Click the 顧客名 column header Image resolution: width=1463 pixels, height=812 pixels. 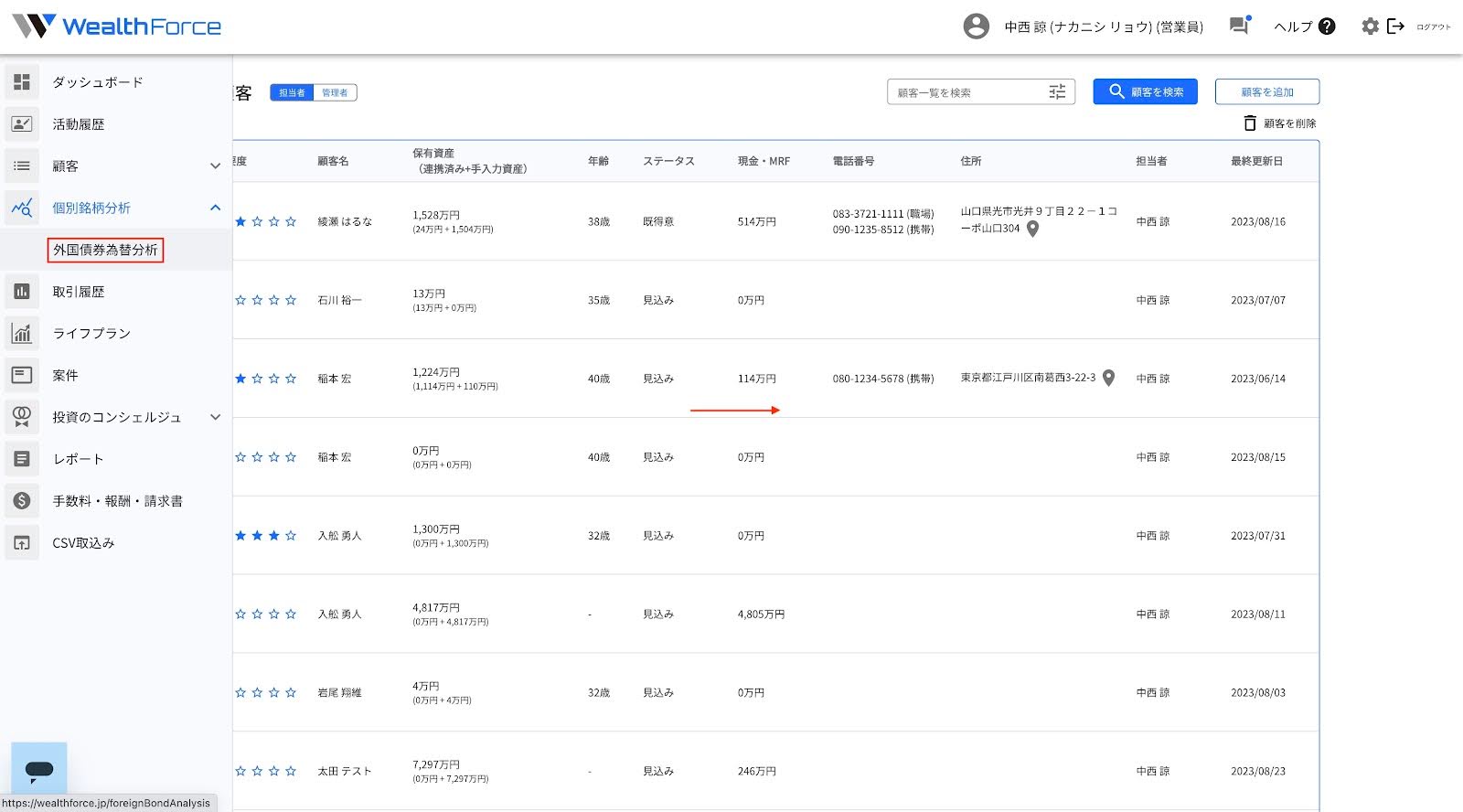(x=333, y=161)
